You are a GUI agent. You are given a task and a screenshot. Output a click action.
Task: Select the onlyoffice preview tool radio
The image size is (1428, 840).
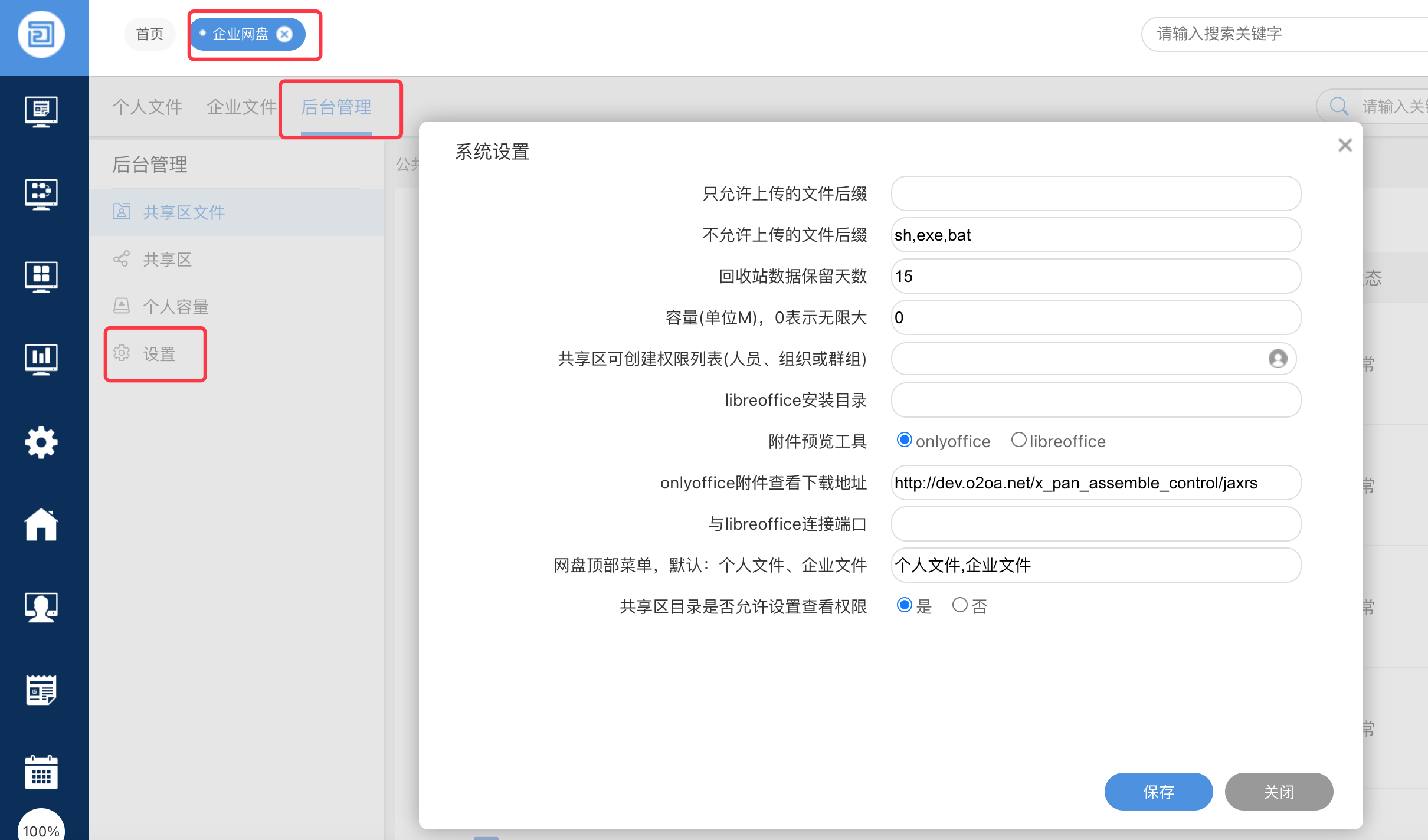point(904,440)
